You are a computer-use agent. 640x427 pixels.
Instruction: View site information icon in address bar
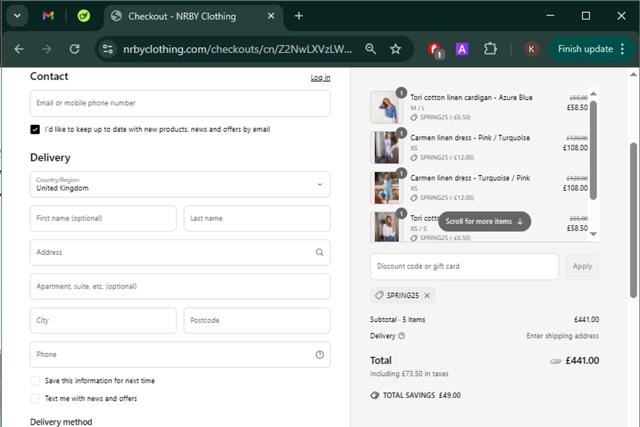tap(108, 49)
